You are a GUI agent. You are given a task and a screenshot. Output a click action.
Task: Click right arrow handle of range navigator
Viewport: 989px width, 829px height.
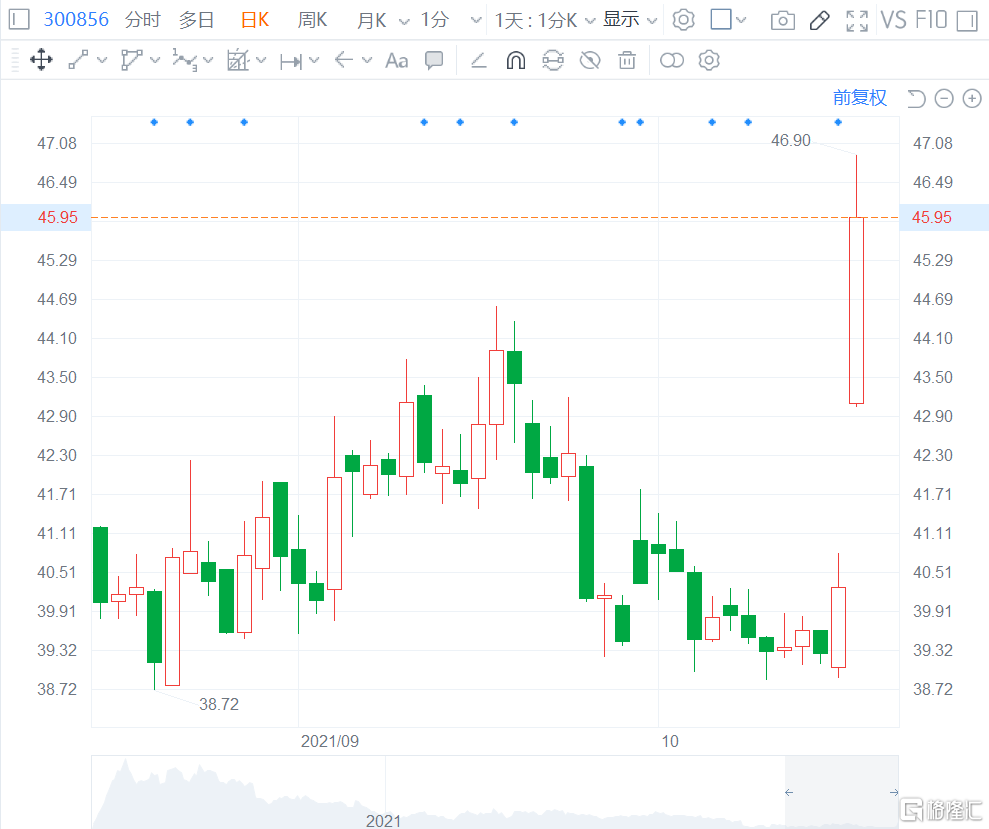[894, 792]
